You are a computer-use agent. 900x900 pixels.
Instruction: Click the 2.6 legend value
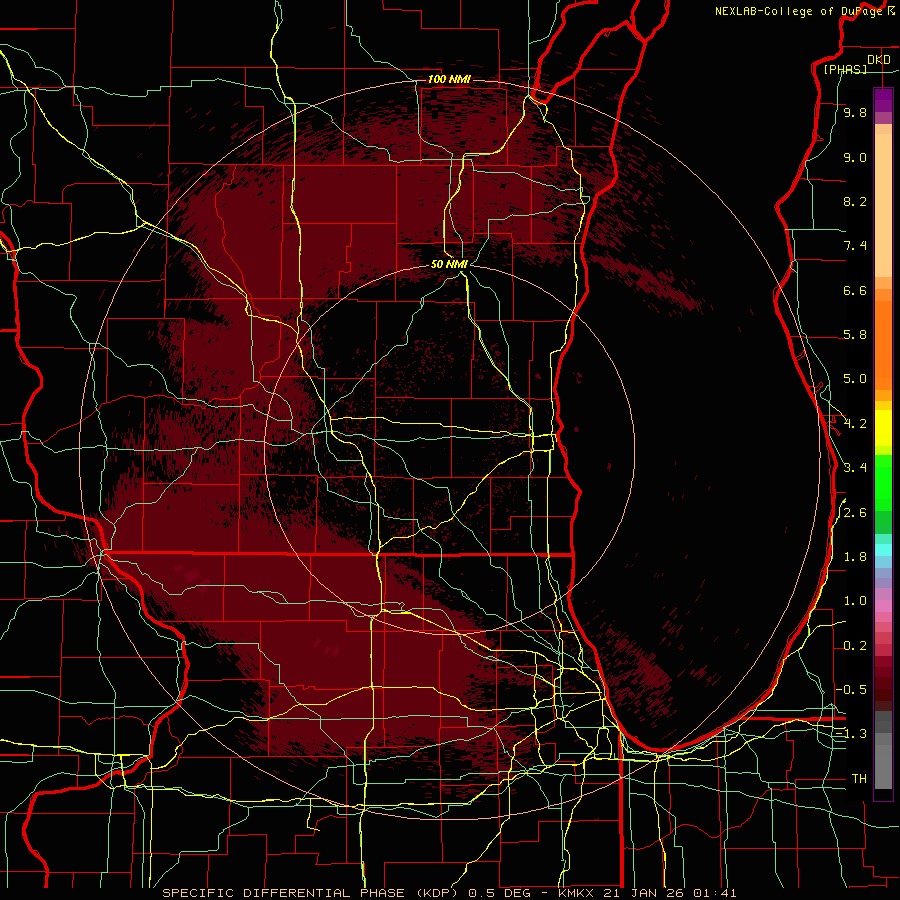(855, 513)
